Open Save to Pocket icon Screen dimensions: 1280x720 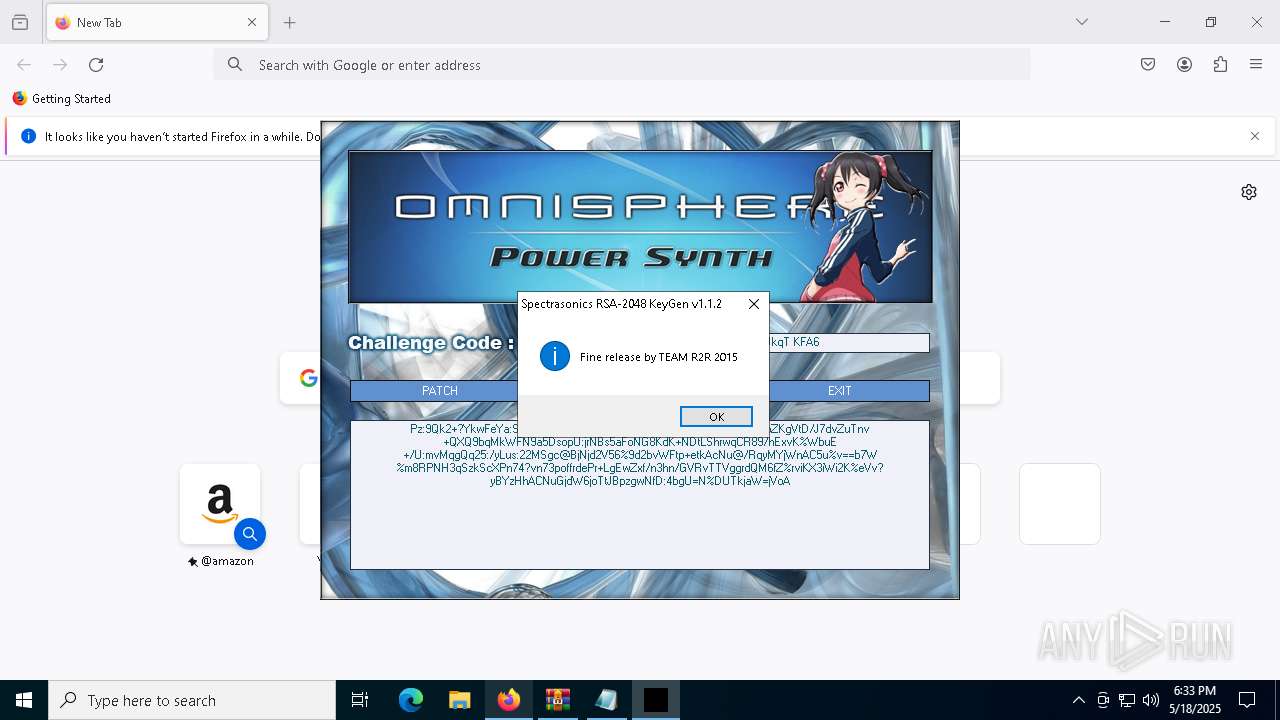pos(1148,65)
